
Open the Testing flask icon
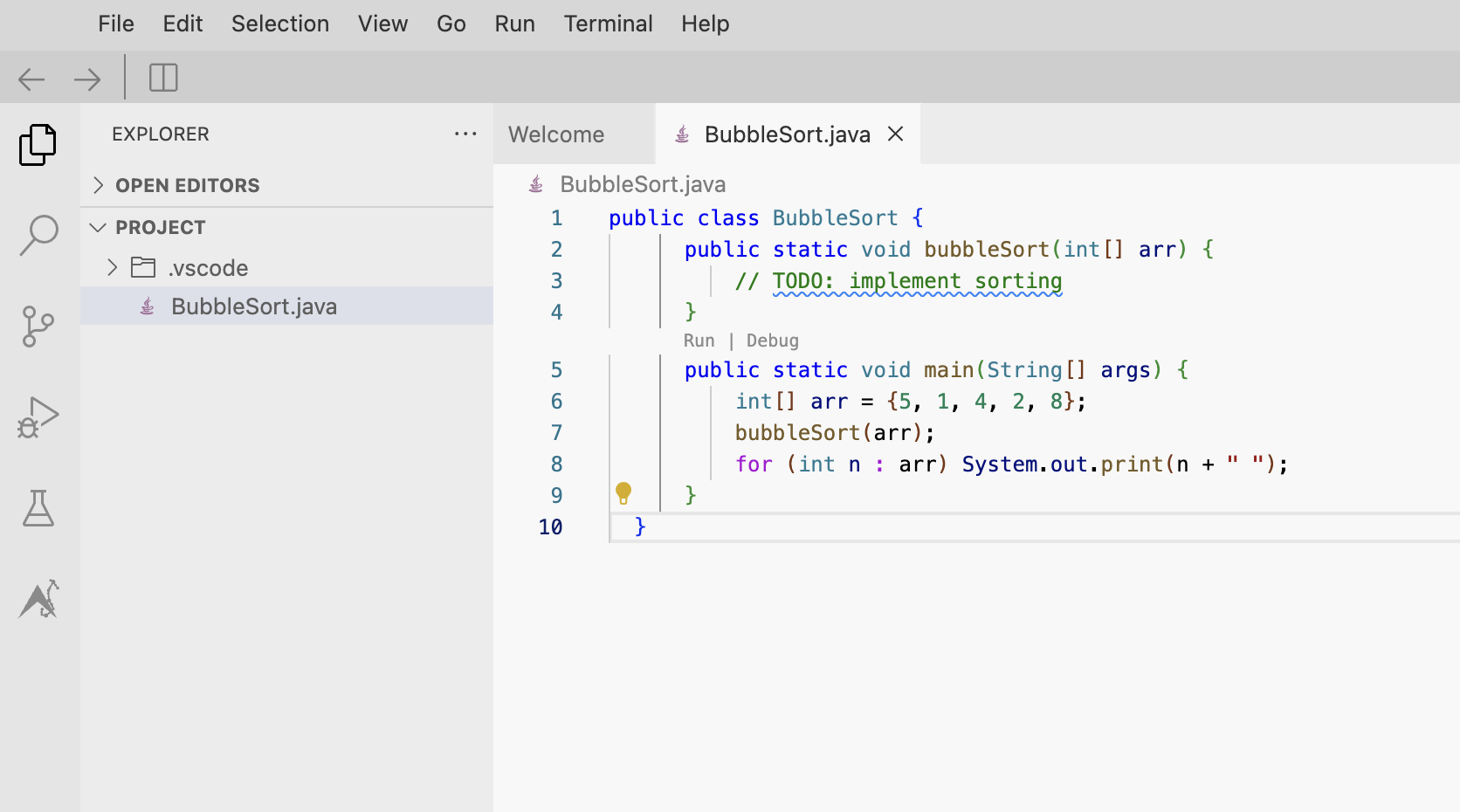(38, 508)
